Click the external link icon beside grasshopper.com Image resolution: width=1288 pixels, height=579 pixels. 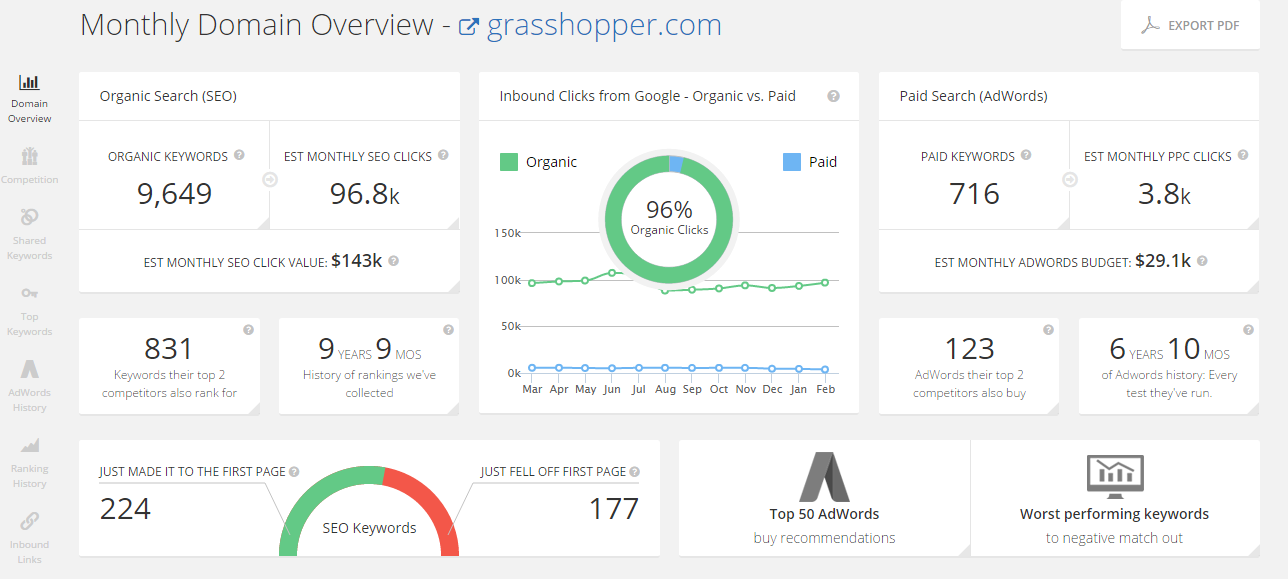[468, 27]
